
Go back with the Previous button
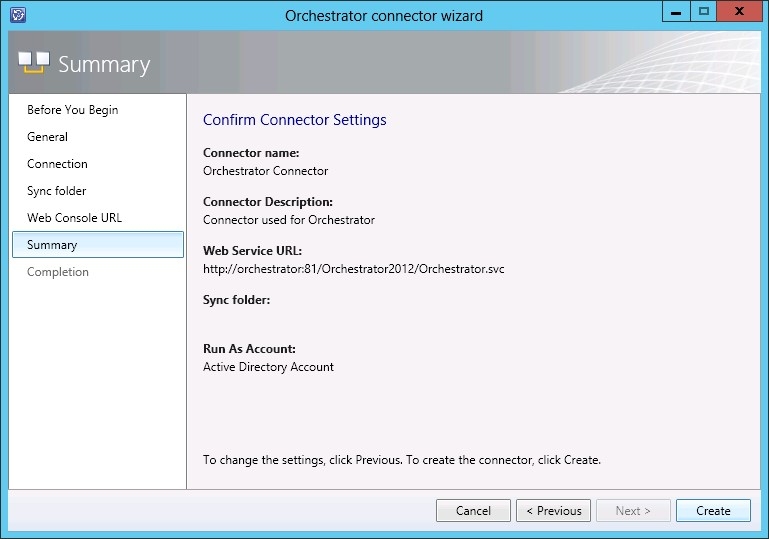553,511
